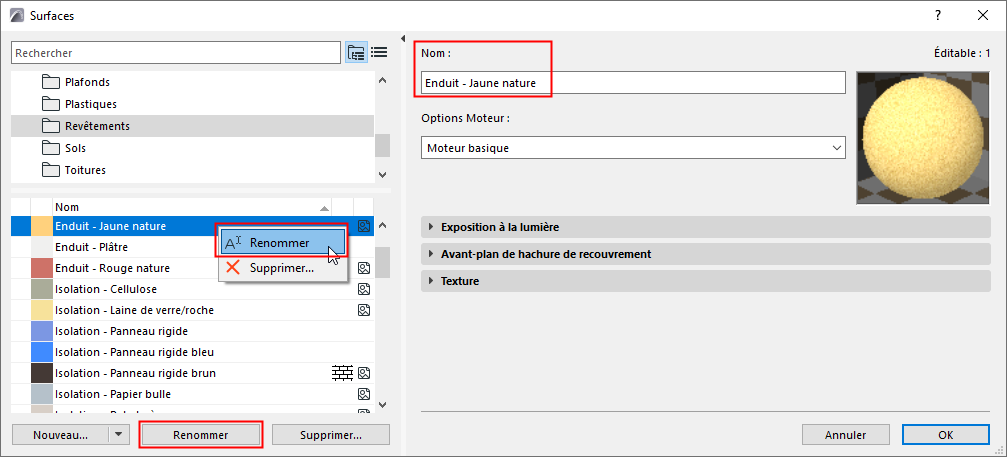Screen dimensions: 1007x457
Task: Click brick hatch icon on Panneau rigide brun
Action: pos(343,373)
